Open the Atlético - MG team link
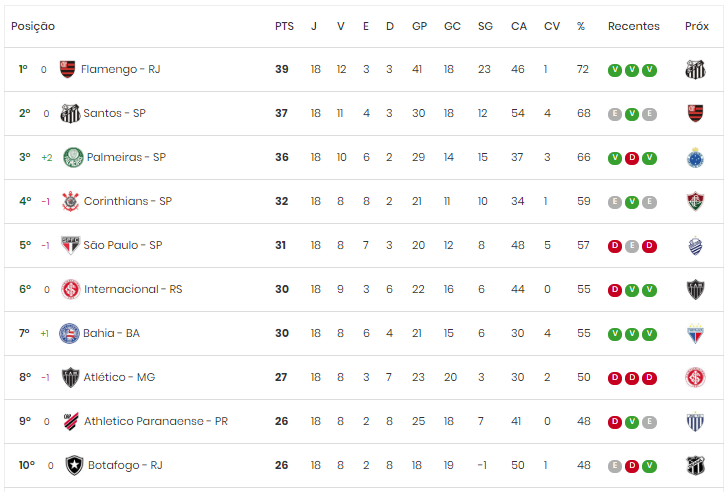Viewport: 727px width, 492px height. (x=119, y=377)
